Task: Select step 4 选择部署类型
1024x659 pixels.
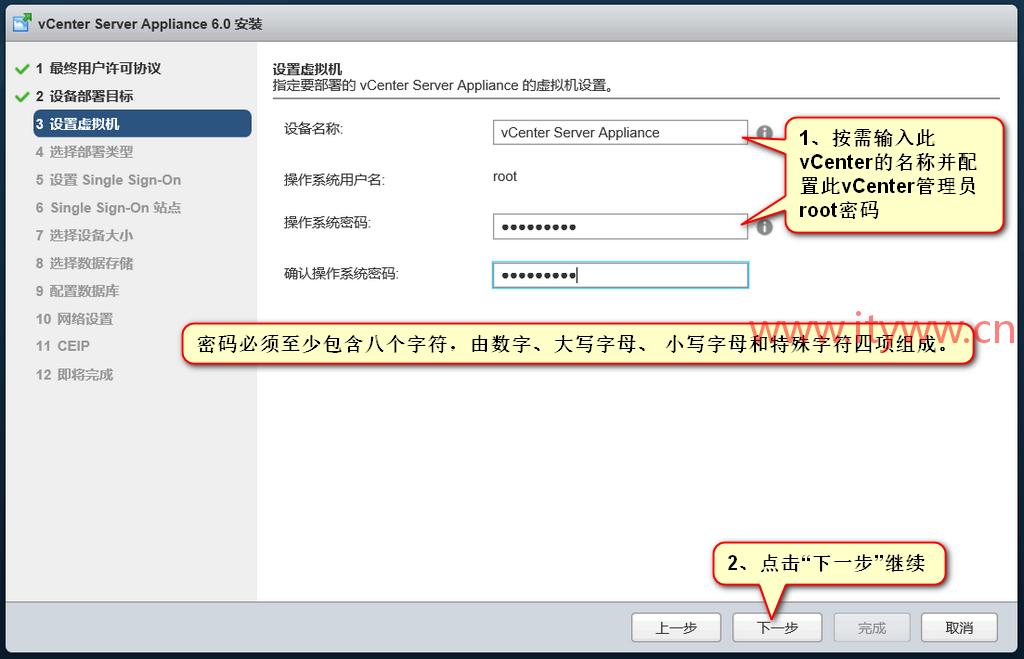Action: [84, 152]
